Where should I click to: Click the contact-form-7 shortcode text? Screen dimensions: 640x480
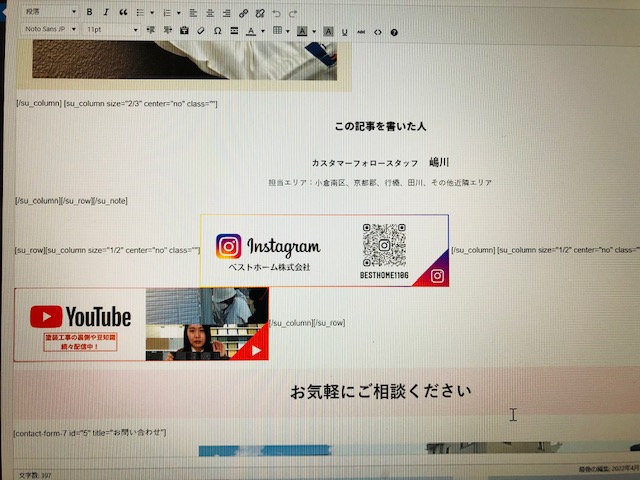(x=90, y=432)
